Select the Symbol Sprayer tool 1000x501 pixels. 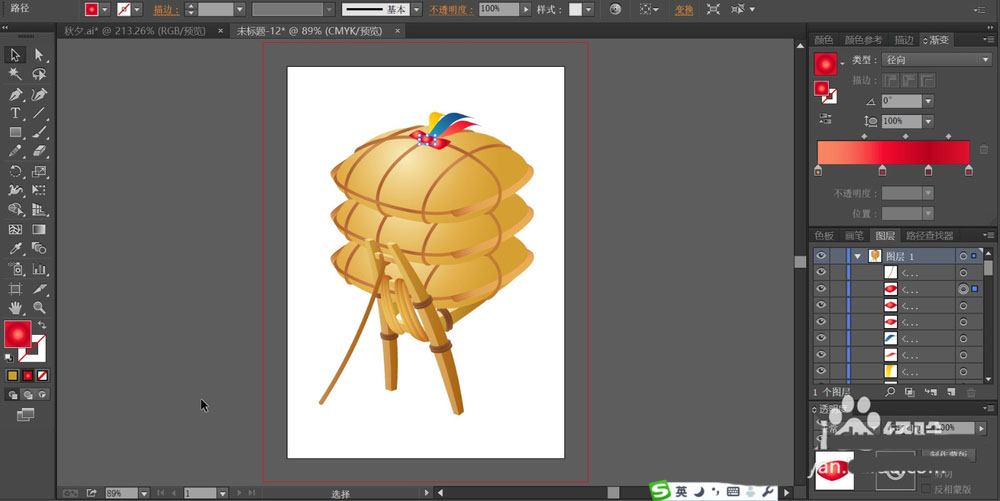pyautogui.click(x=15, y=269)
